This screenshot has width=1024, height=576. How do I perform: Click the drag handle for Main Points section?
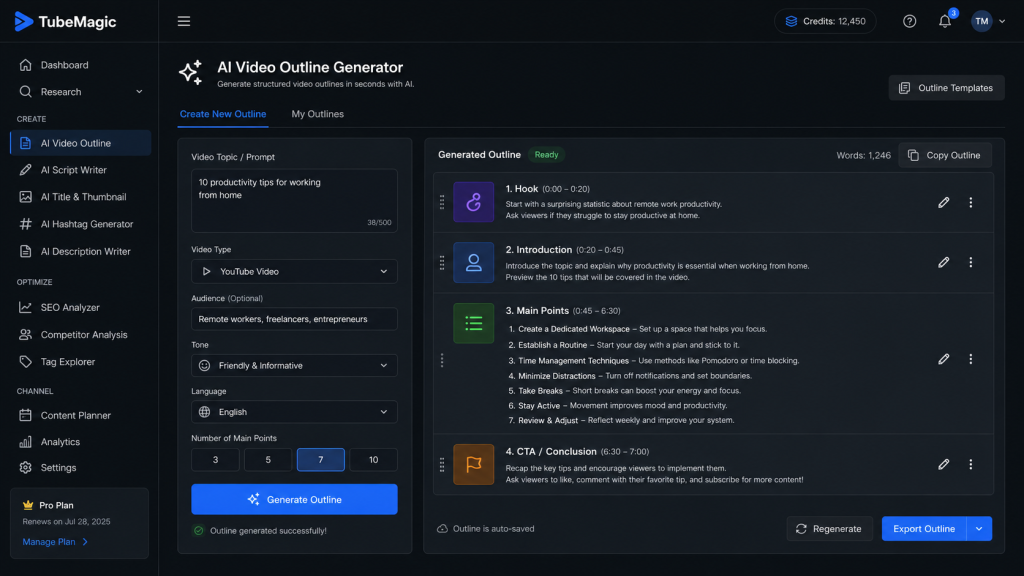coord(442,360)
